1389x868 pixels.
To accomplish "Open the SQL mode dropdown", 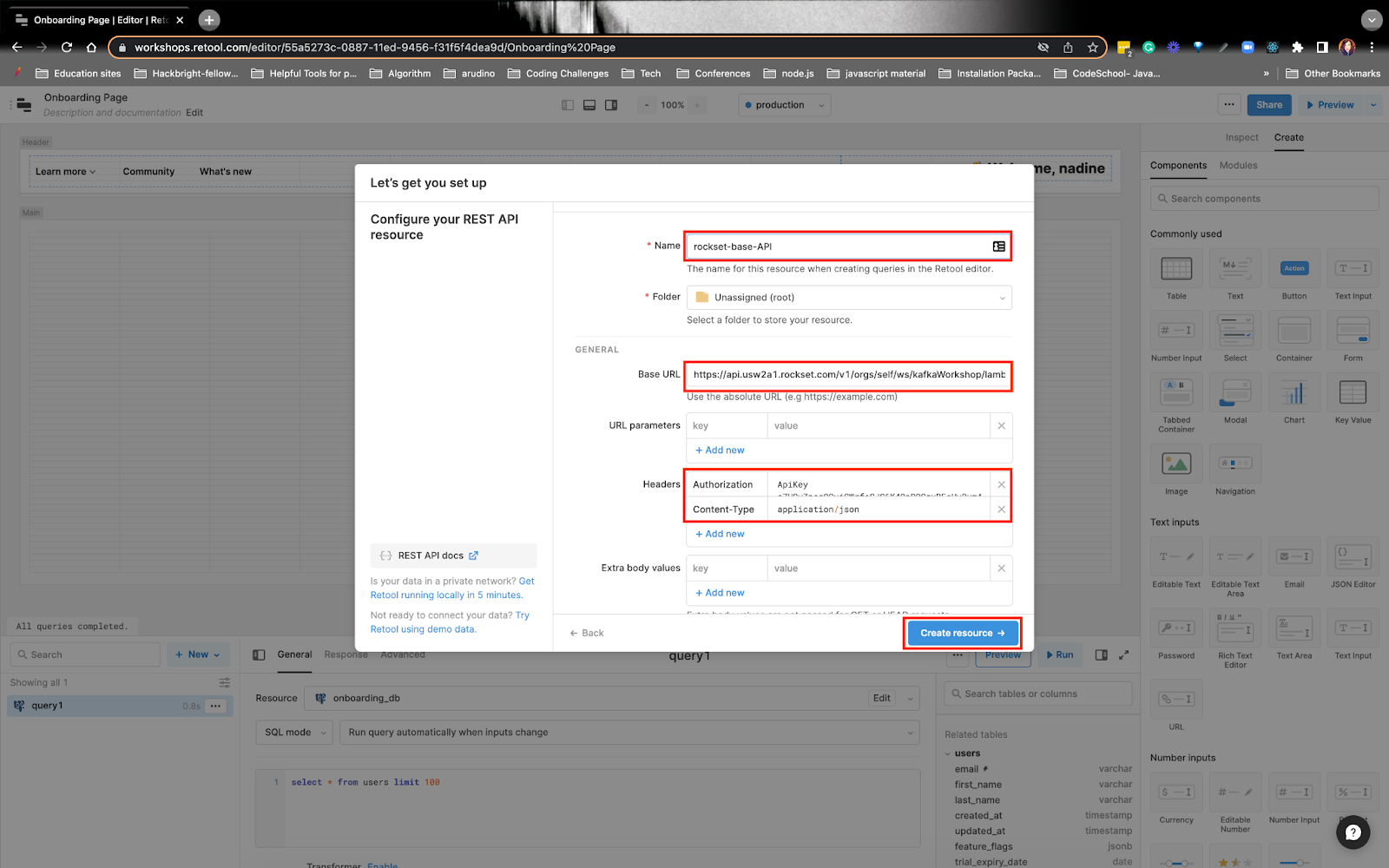I will click(x=294, y=733).
